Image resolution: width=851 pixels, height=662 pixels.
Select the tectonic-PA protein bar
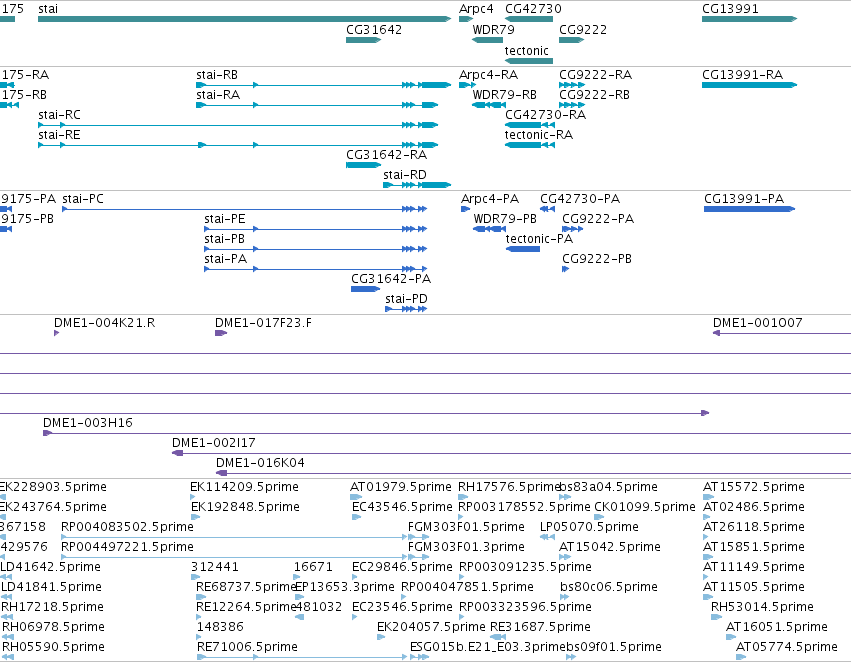click(x=523, y=250)
